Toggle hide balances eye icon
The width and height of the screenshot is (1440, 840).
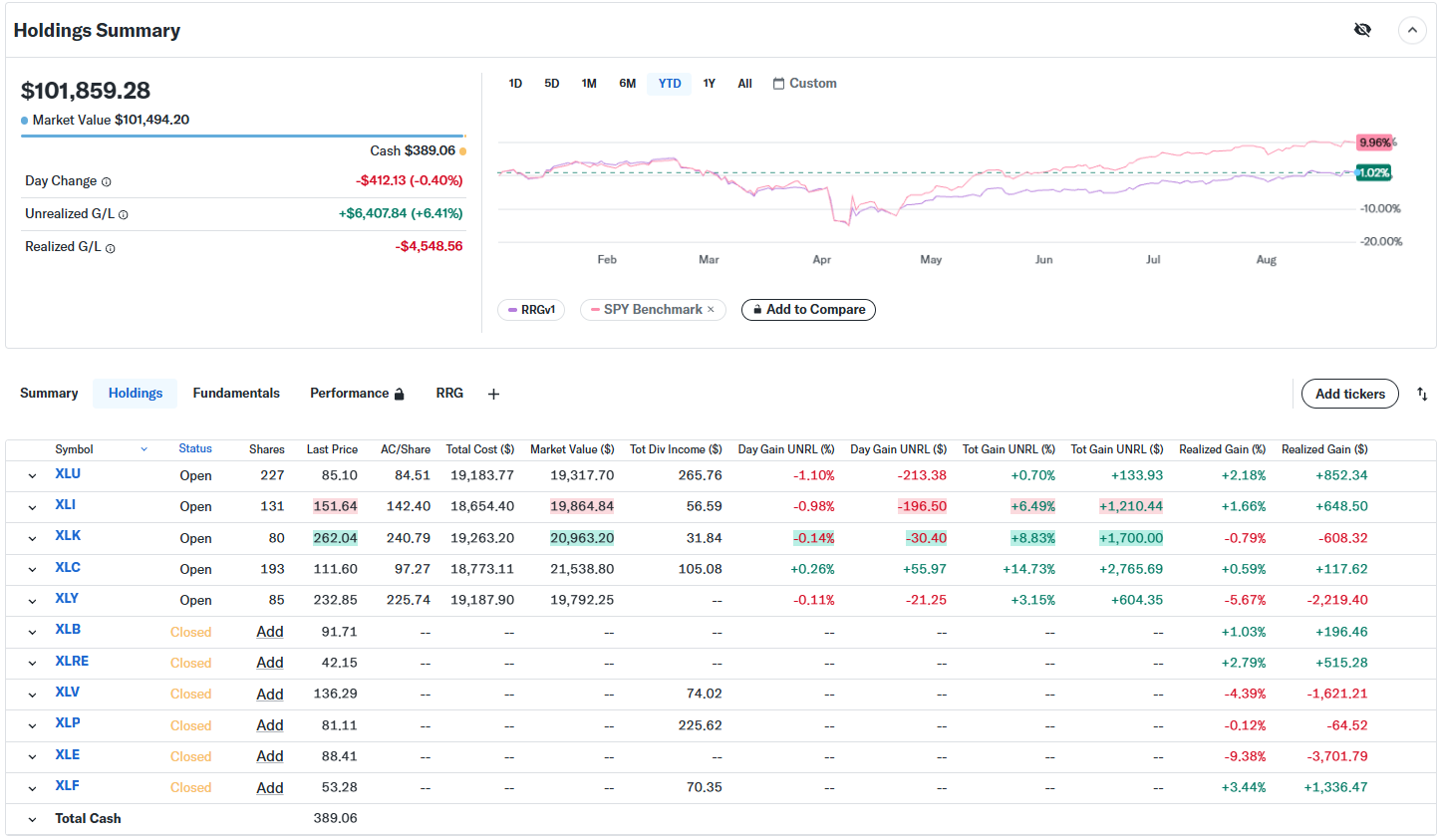point(1362,30)
